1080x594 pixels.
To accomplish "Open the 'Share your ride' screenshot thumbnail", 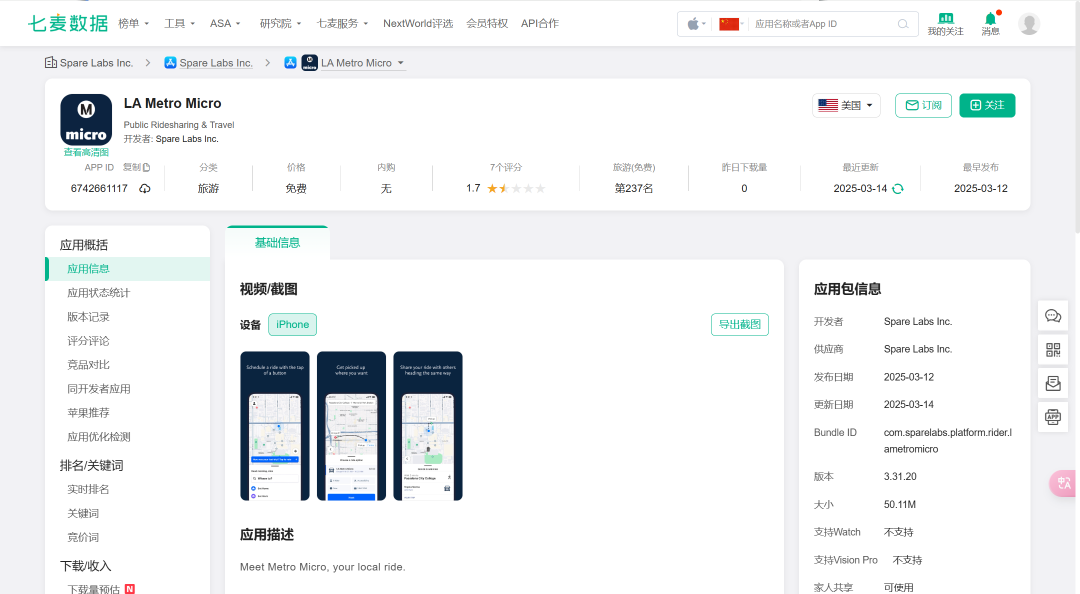I will (428, 426).
